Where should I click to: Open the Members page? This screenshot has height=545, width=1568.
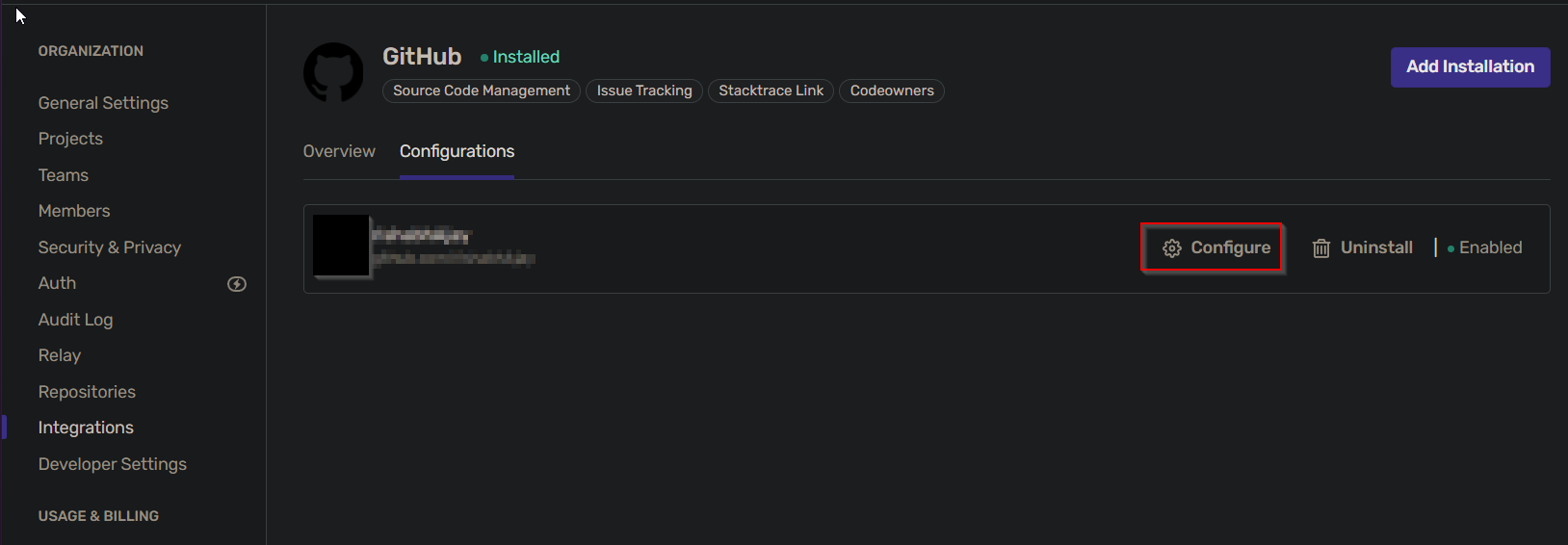74,211
